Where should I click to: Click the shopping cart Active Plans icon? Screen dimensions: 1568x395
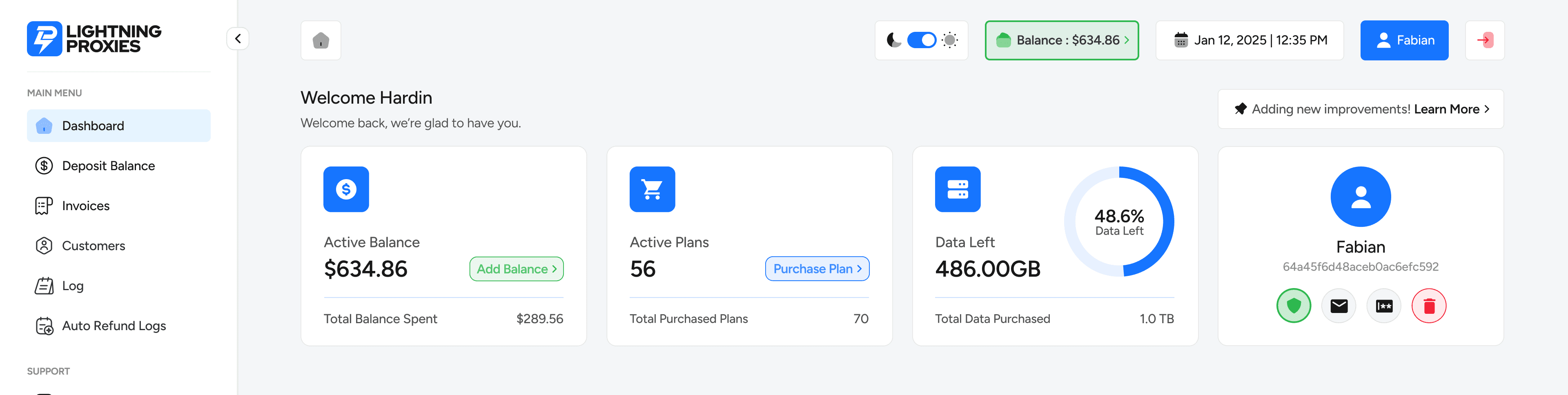pos(652,189)
